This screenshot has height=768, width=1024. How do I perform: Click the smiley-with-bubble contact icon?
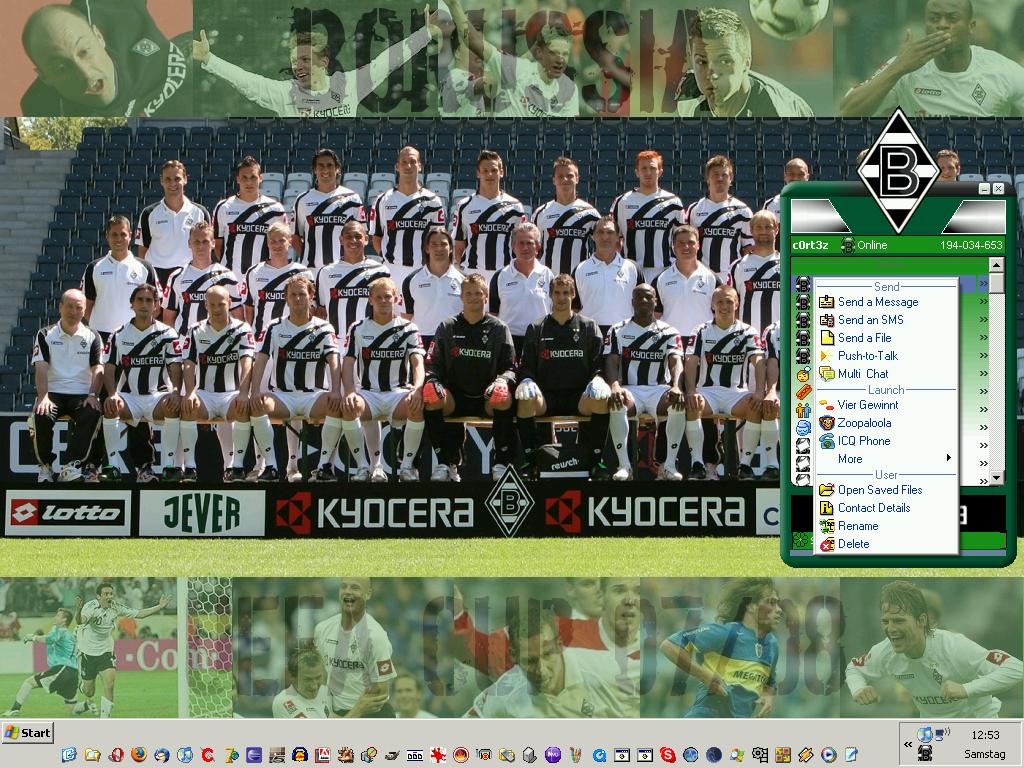(803, 374)
